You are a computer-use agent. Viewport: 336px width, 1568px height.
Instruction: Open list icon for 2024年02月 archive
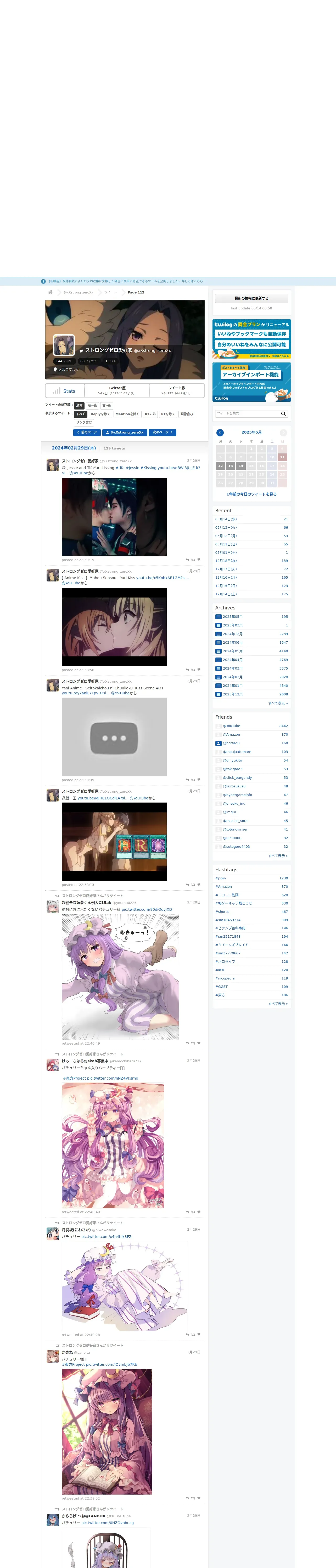tap(218, 677)
